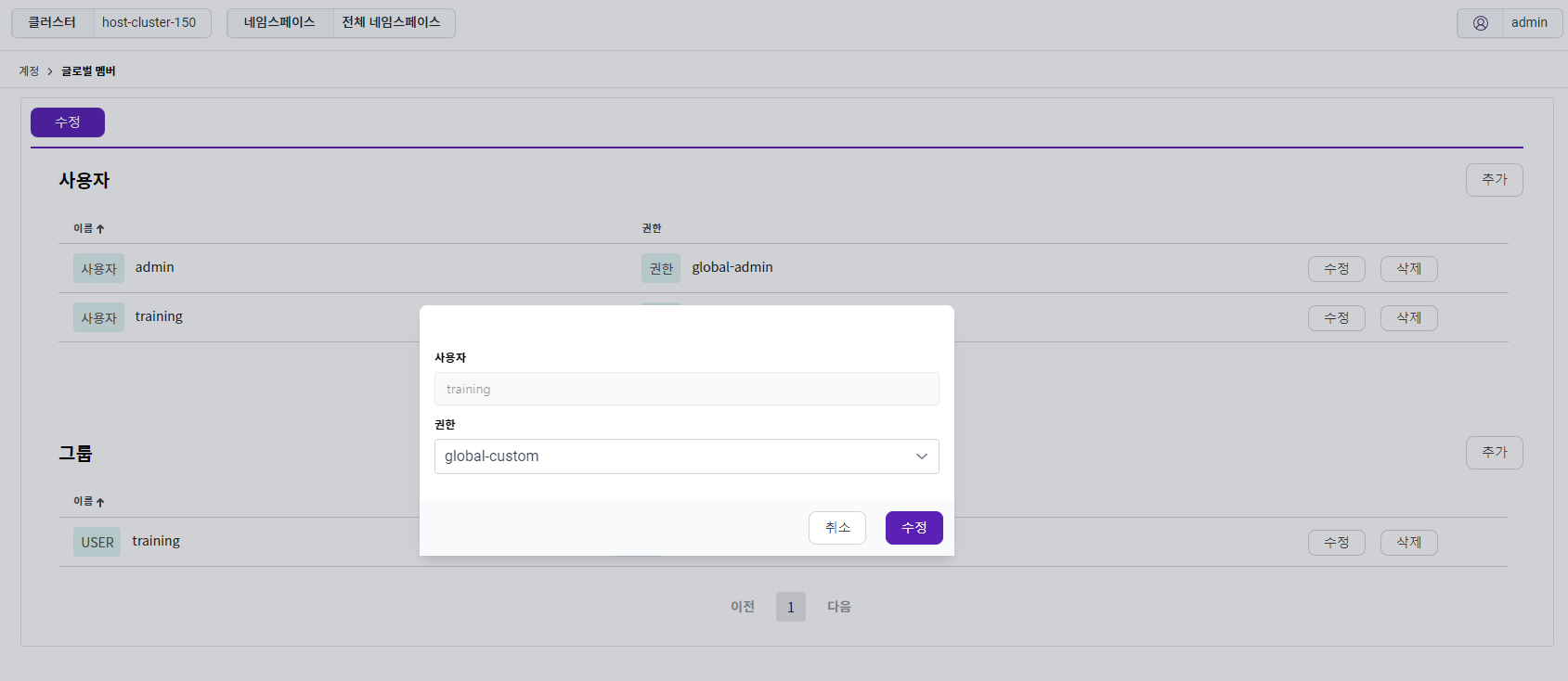Open the admin account menu
Viewport: 1568px width, 681px height.
pos(1510,23)
